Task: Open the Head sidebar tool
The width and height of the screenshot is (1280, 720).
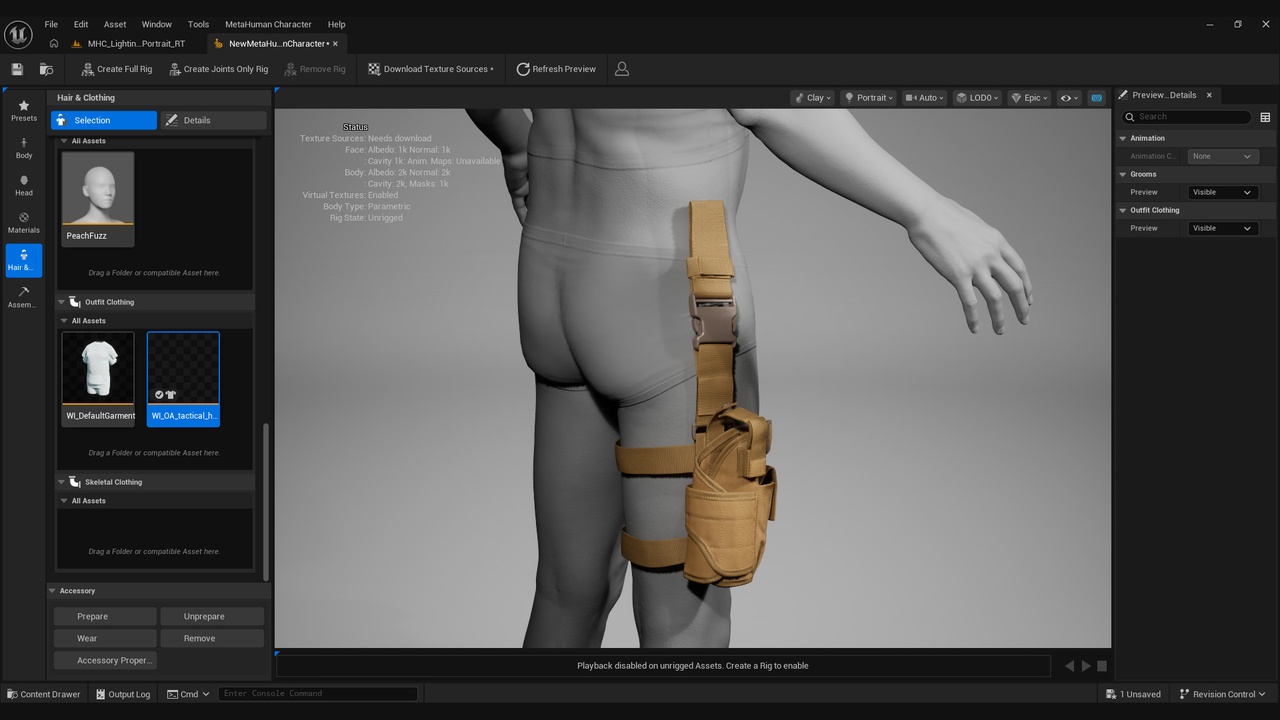Action: click(24, 186)
